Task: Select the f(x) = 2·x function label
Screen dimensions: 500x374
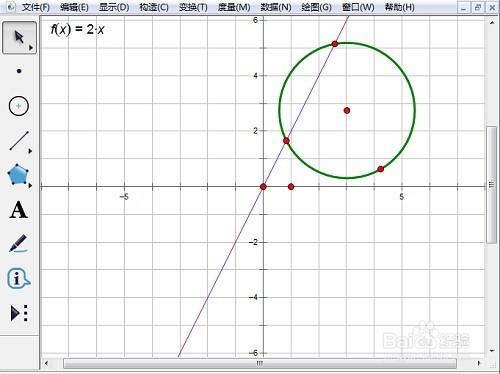Action: tap(77, 29)
